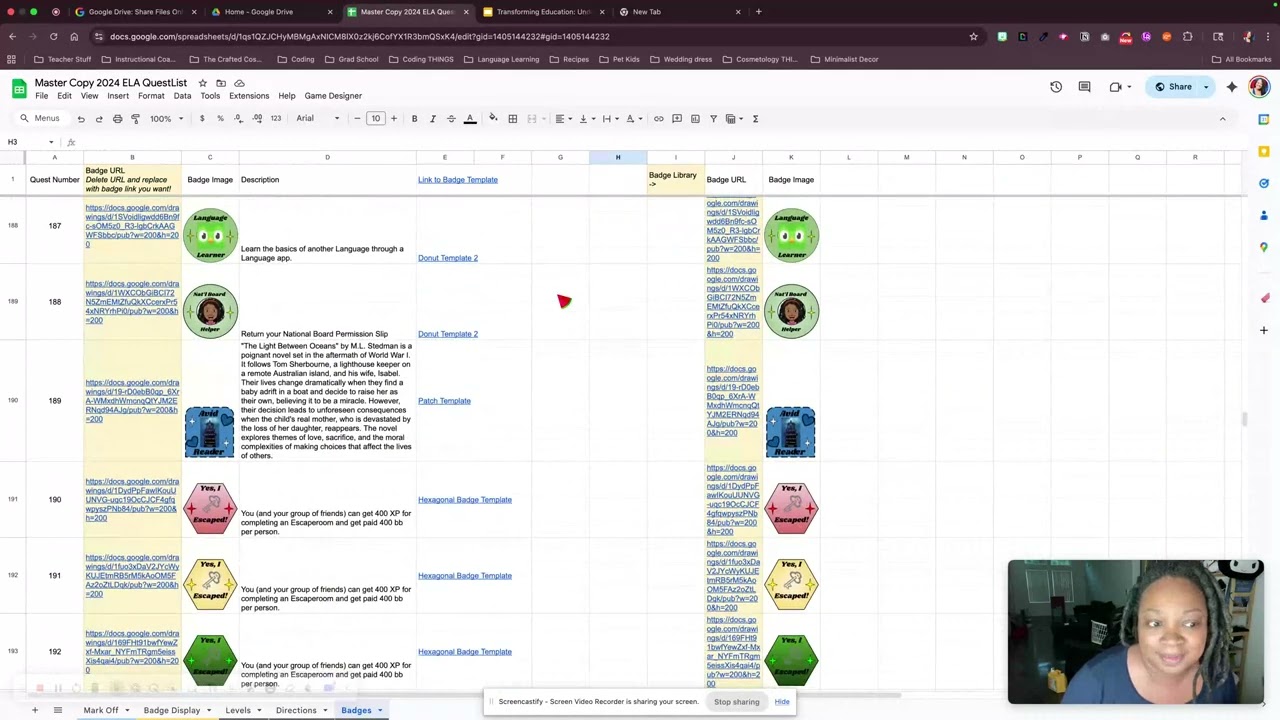Click Stop sharing button
The height and width of the screenshot is (720, 1280).
pyautogui.click(x=737, y=702)
